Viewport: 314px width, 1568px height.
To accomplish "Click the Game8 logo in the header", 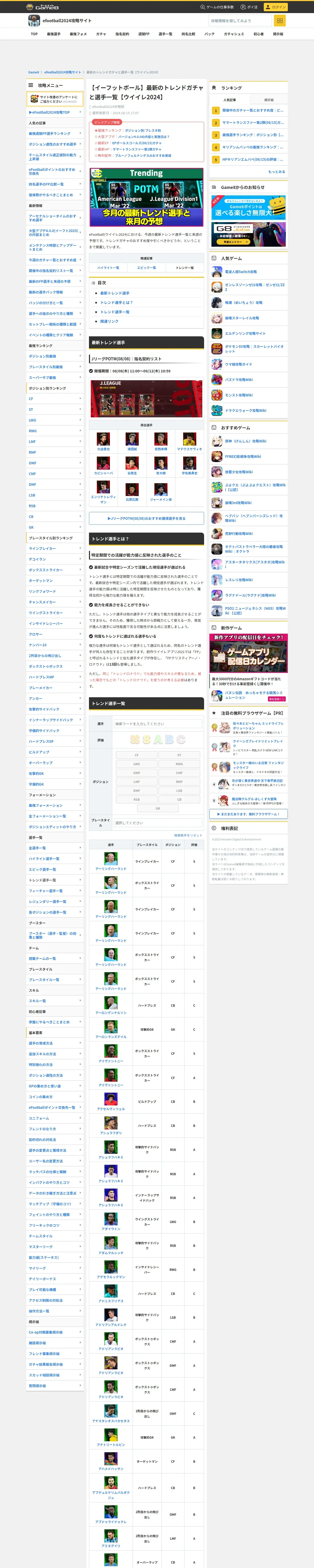I will pyautogui.click(x=43, y=7).
